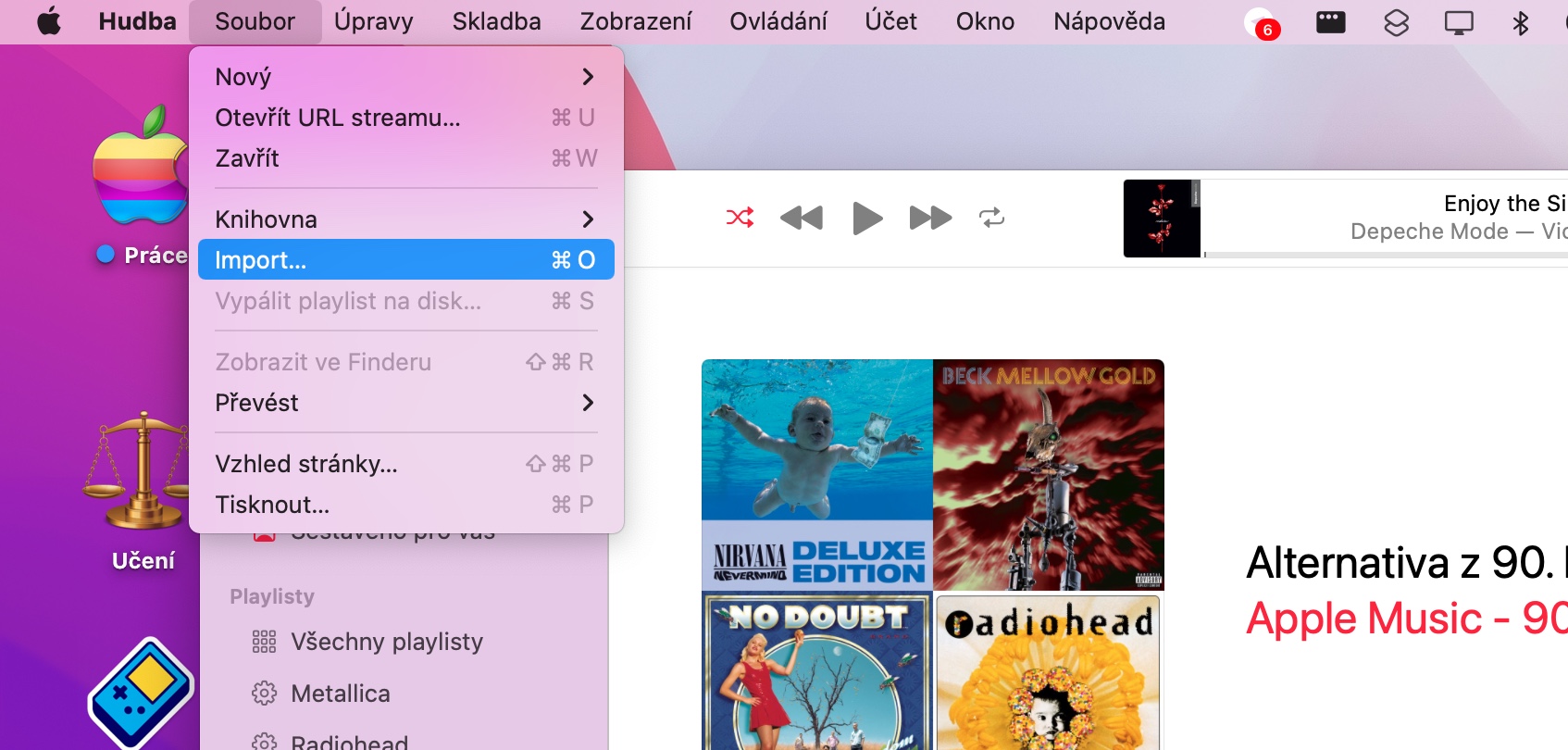1568x750 pixels.
Task: Select Zavřít in the Soubor menu
Action: click(406, 158)
